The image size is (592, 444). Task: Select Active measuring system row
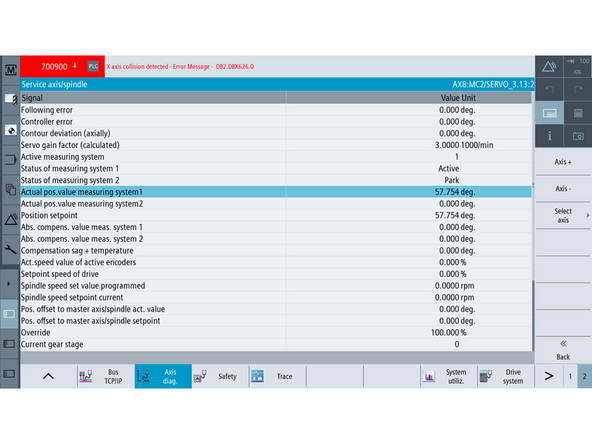point(276,157)
